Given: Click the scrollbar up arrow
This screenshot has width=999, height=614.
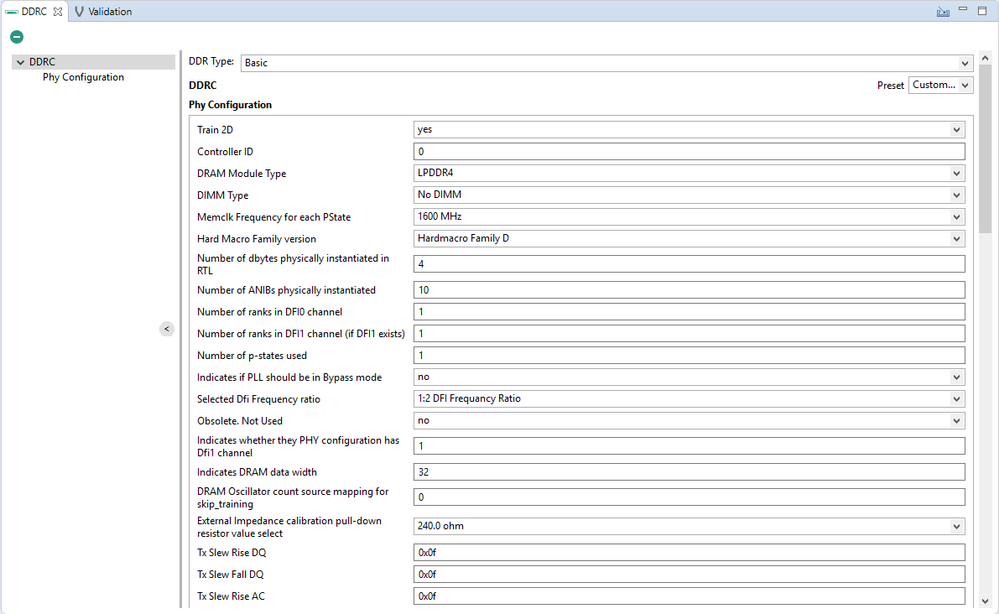Looking at the screenshot, I should [x=985, y=59].
